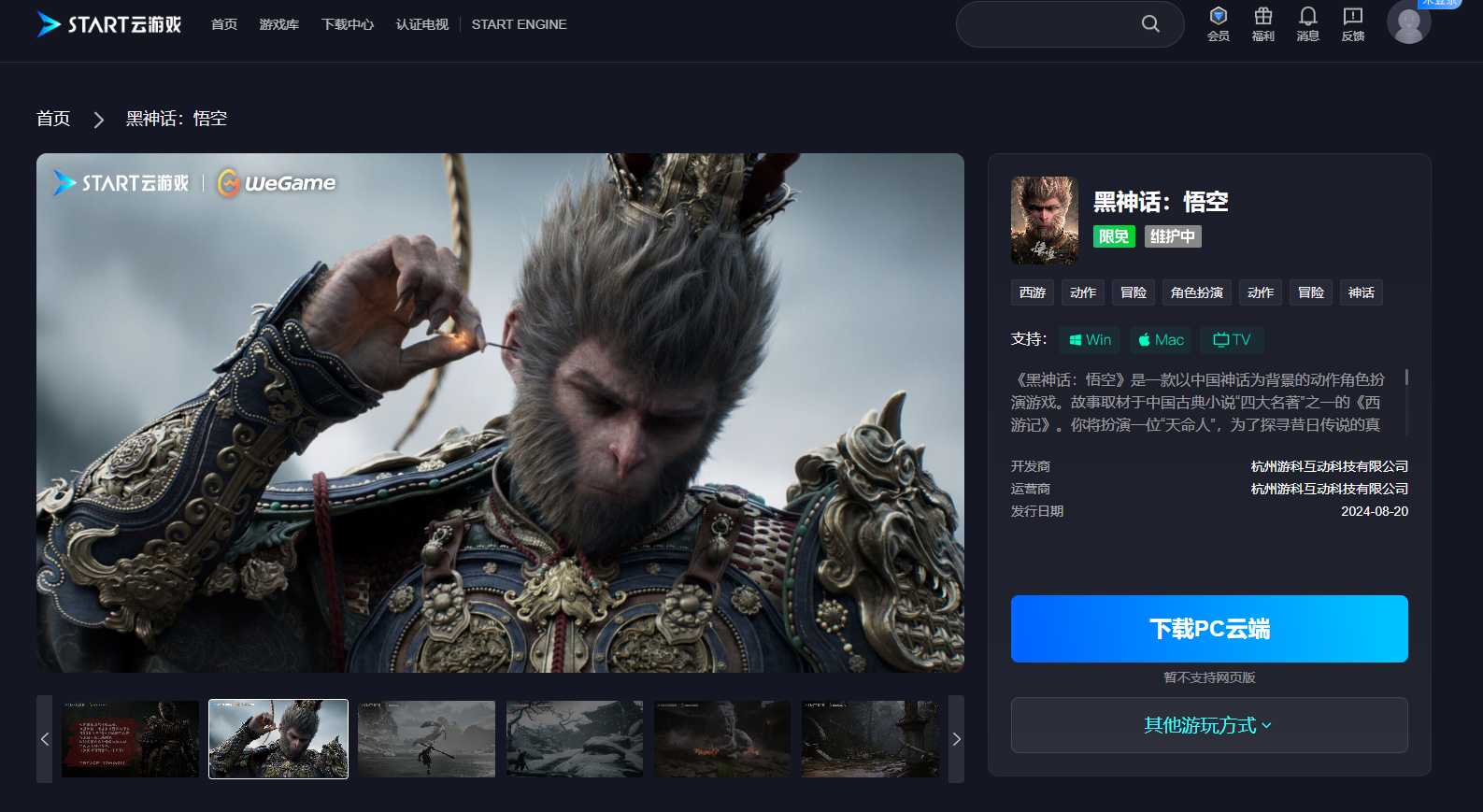Click the previous thumbnails arrow

(x=45, y=739)
